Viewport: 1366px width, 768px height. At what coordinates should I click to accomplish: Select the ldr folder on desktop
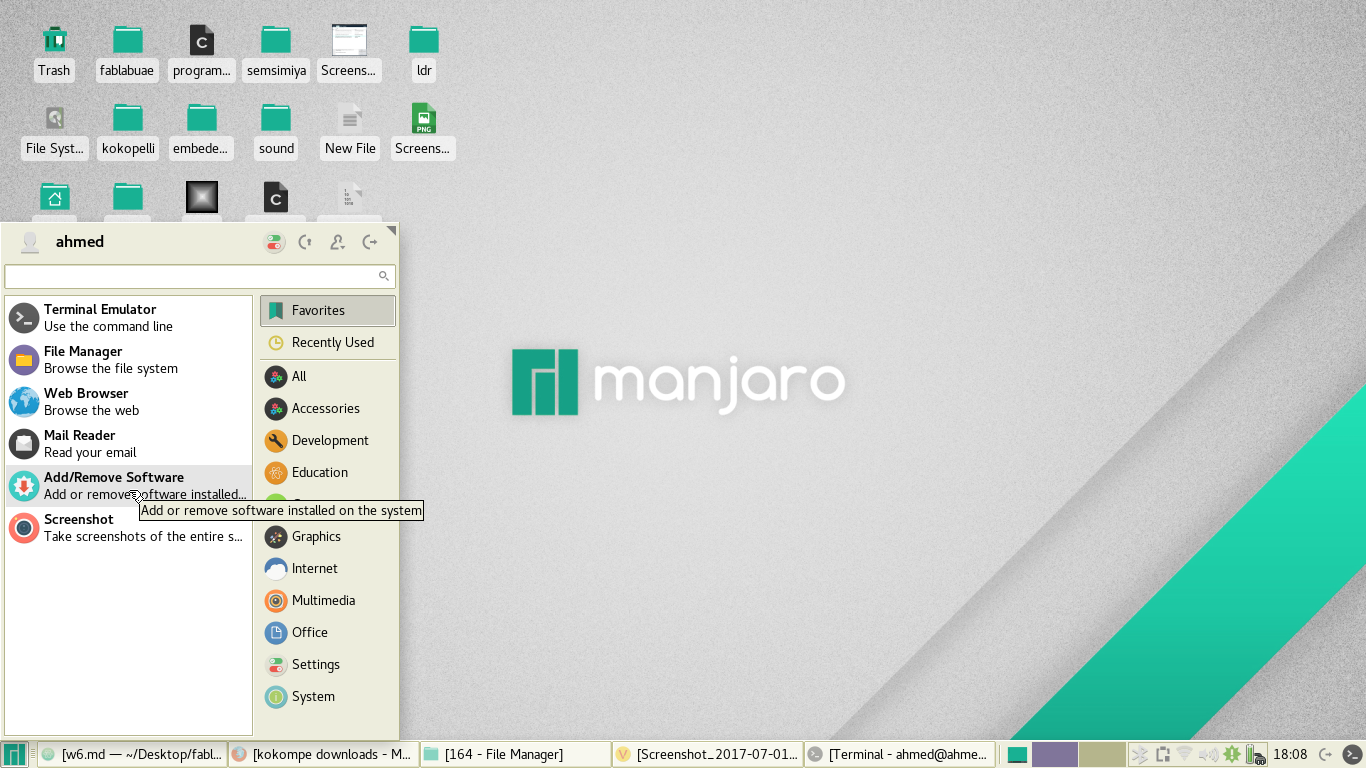424,52
